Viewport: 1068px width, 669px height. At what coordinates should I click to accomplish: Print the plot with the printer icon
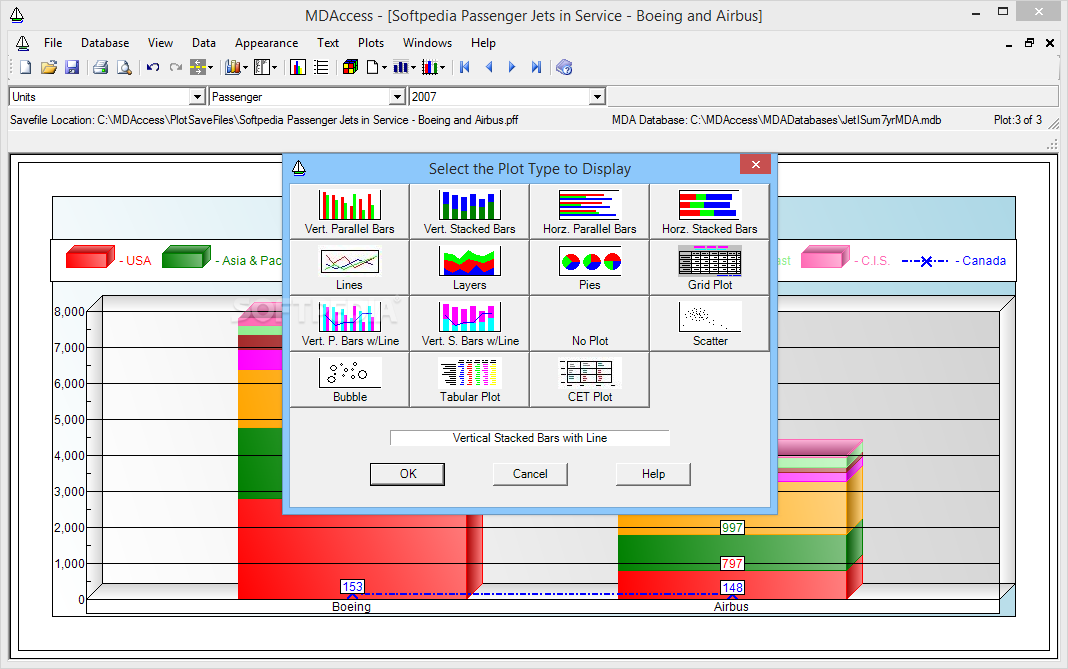[100, 67]
